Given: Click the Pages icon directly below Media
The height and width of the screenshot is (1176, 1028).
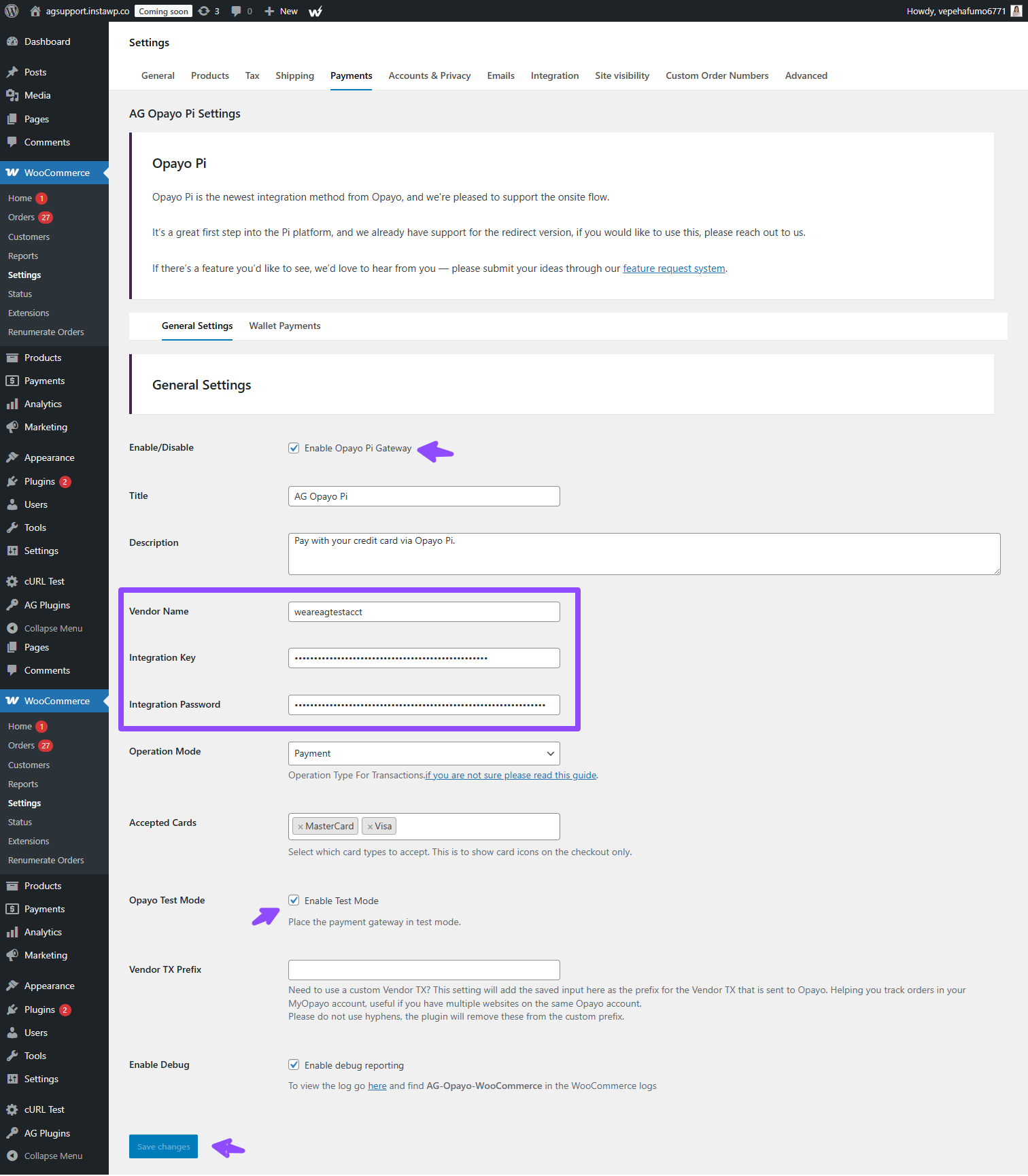Looking at the screenshot, I should pos(12,119).
